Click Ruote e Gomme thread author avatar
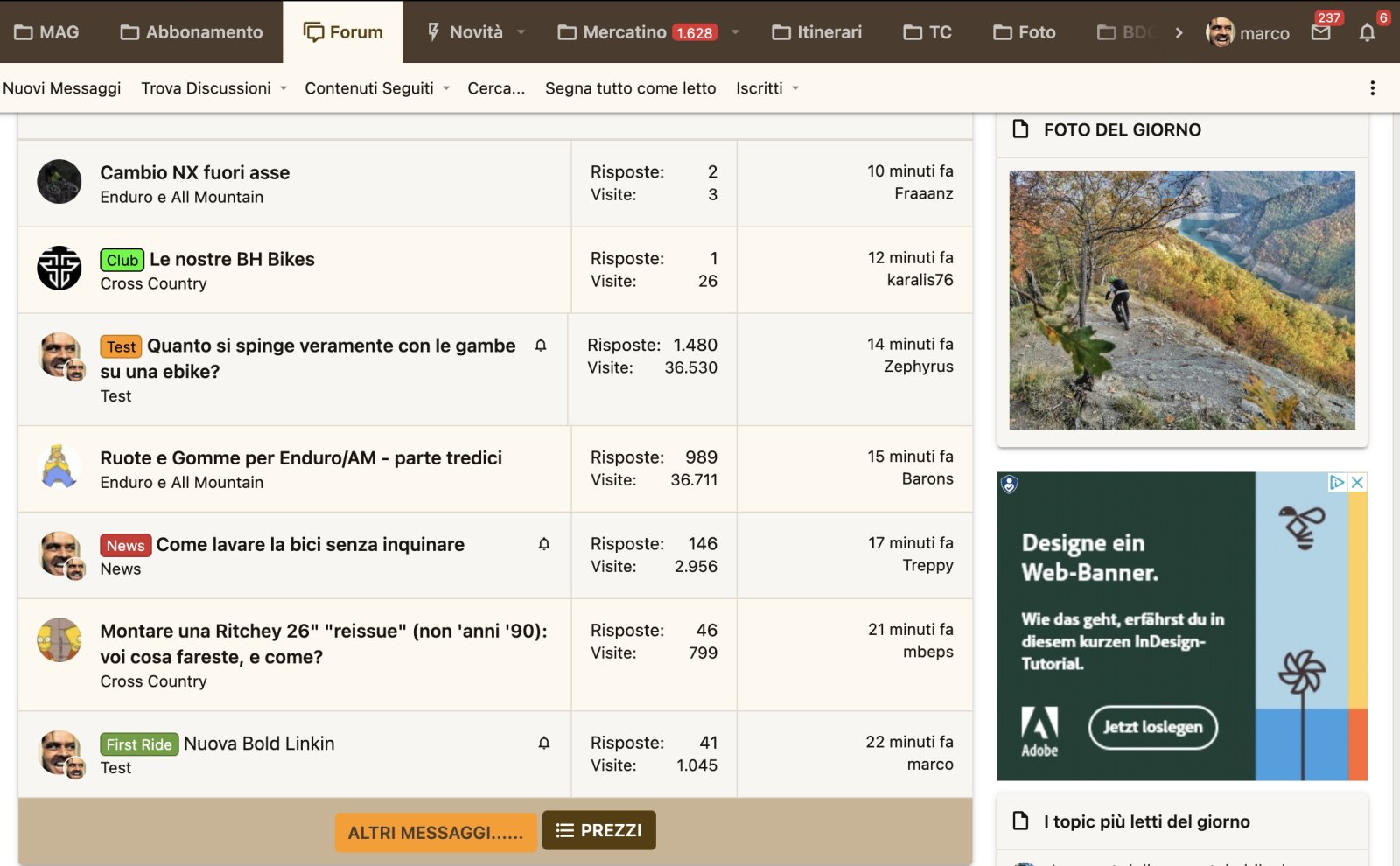1400x866 pixels. (x=59, y=467)
